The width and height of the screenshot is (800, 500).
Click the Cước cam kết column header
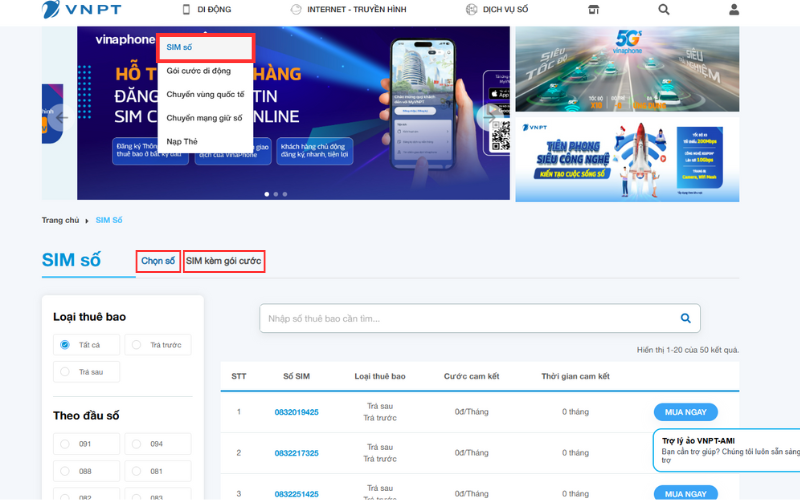pyautogui.click(x=471, y=376)
